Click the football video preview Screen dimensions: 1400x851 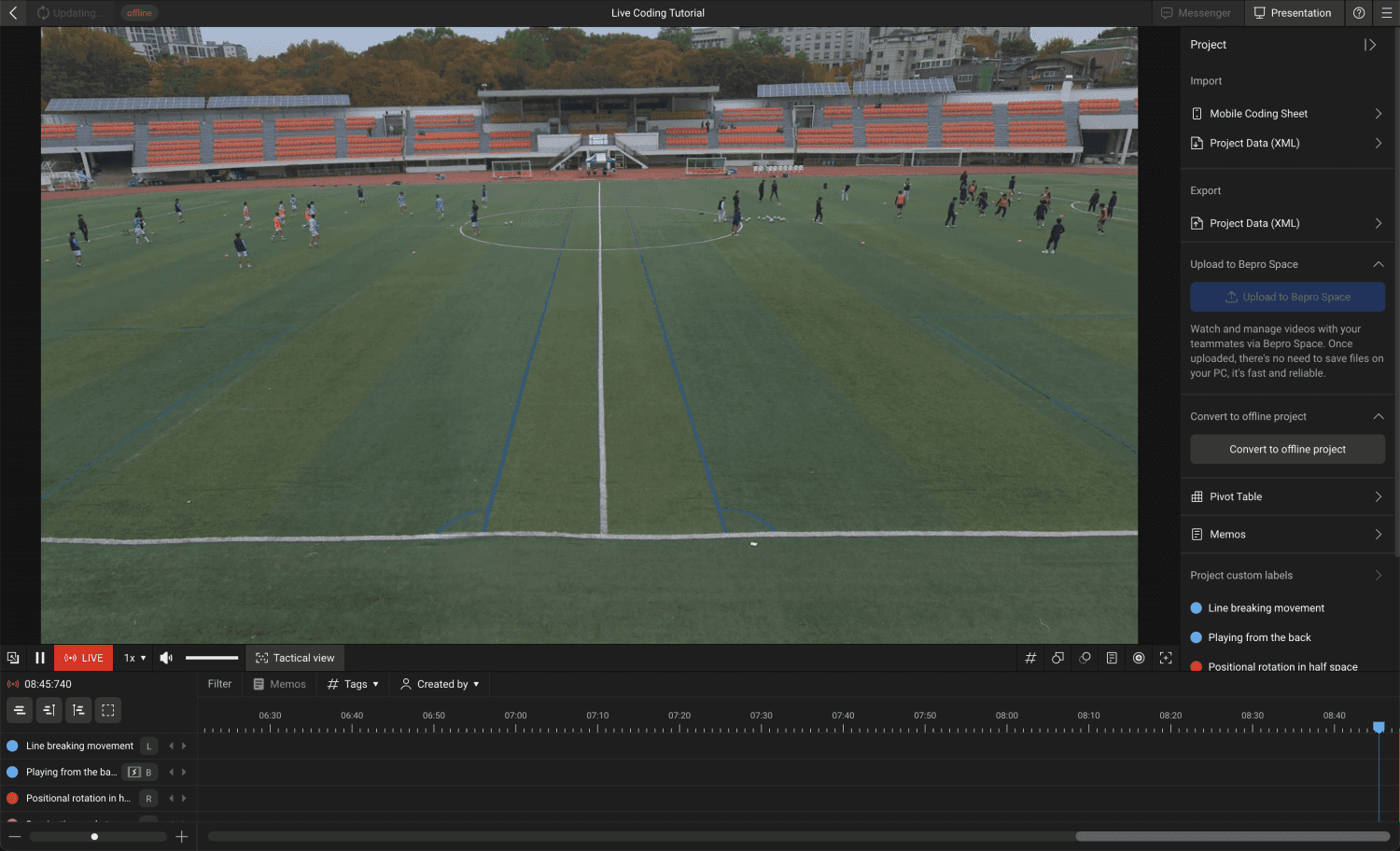(x=589, y=335)
